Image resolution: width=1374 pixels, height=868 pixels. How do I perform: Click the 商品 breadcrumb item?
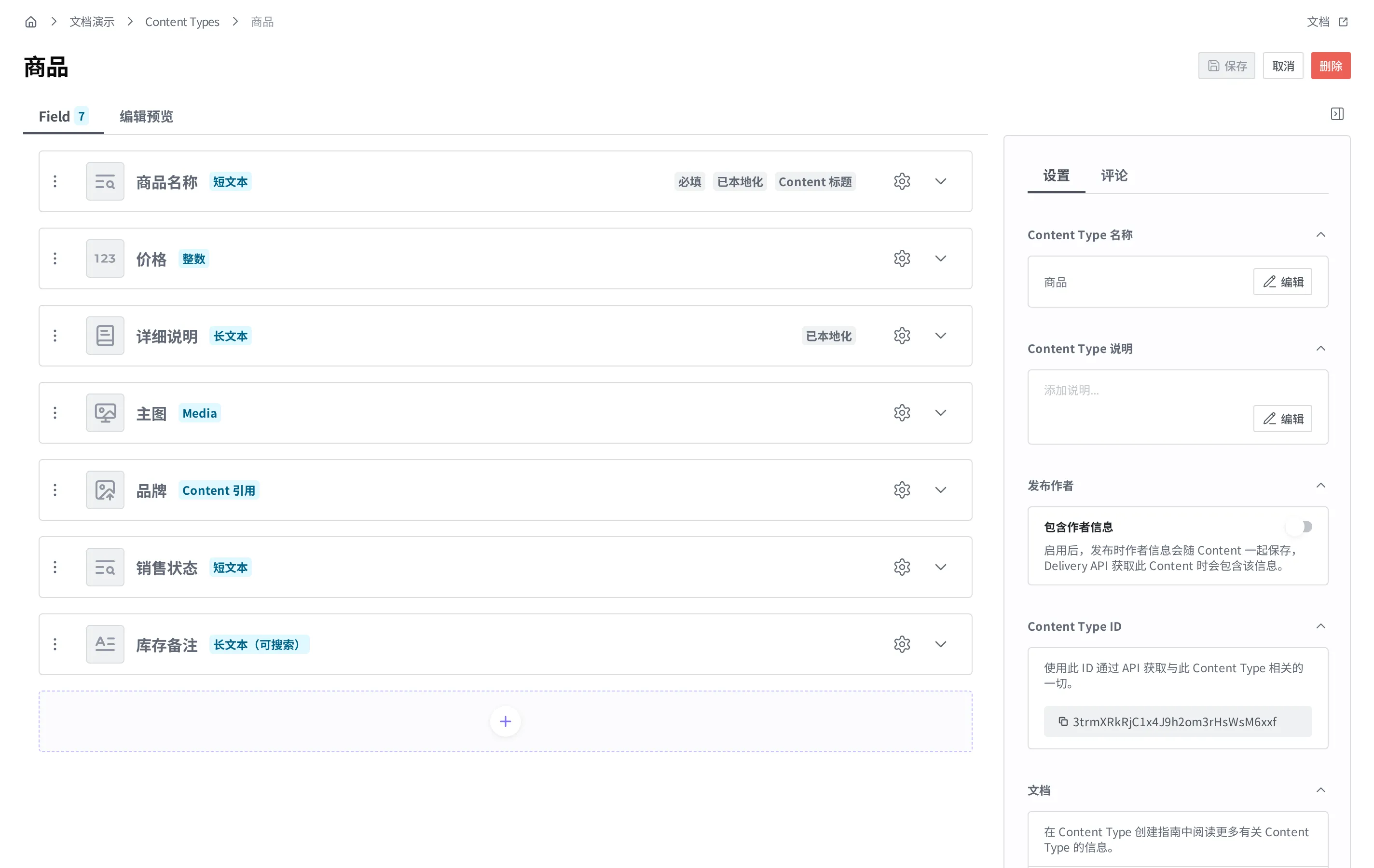tap(262, 22)
